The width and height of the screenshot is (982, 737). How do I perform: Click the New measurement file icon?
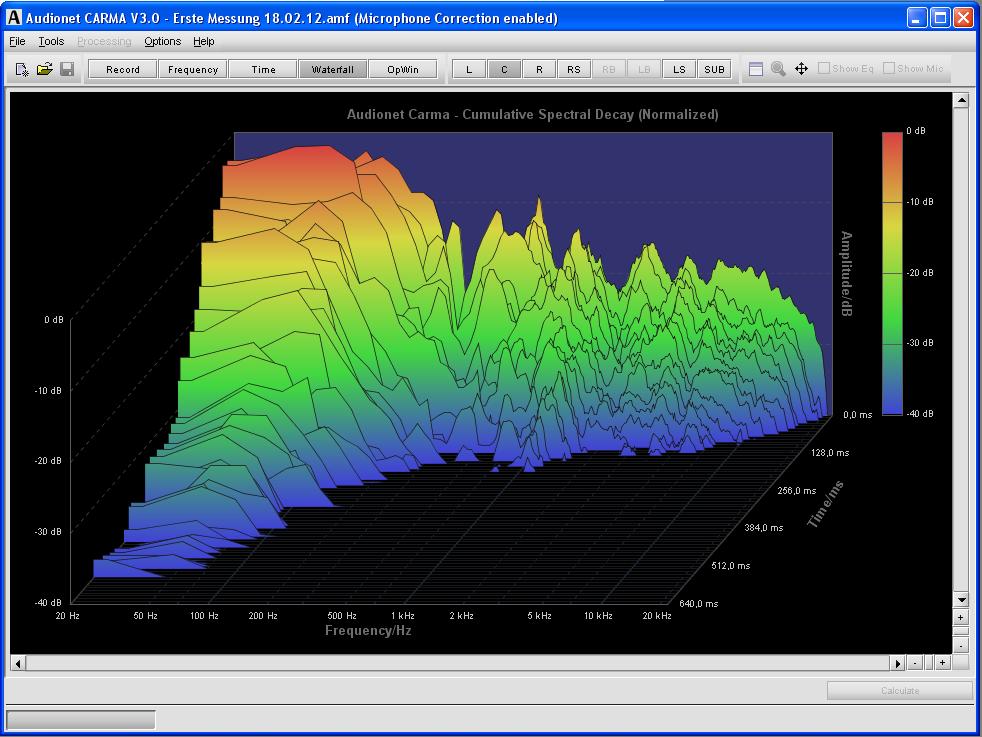22,70
